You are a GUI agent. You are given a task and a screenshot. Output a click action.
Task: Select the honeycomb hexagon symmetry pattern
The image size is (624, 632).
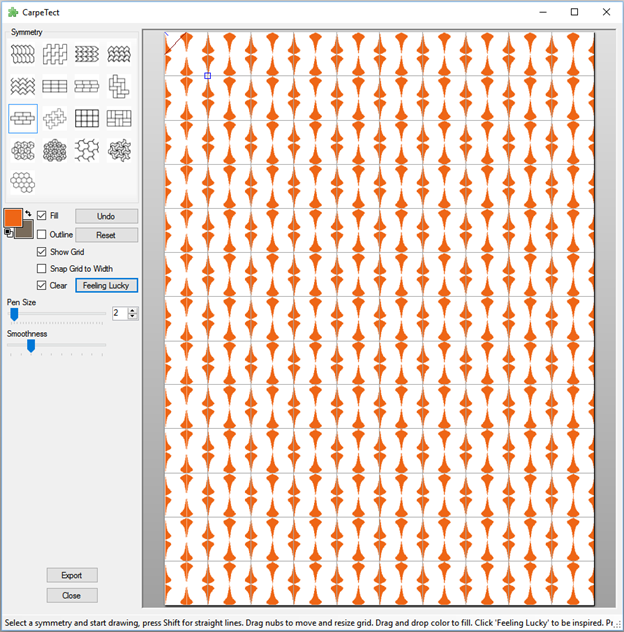click(22, 183)
